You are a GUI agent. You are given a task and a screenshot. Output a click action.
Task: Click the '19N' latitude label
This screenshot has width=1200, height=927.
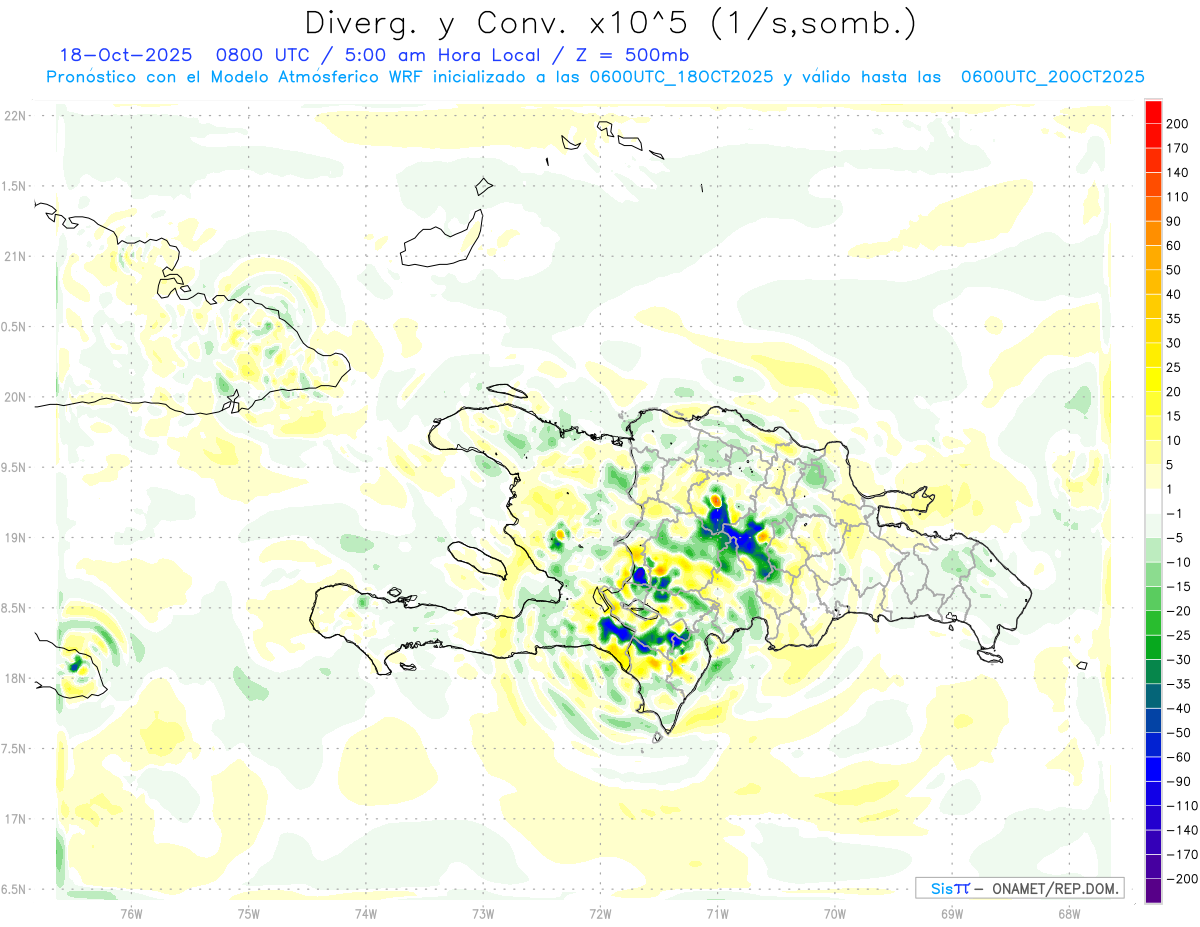[x=14, y=538]
